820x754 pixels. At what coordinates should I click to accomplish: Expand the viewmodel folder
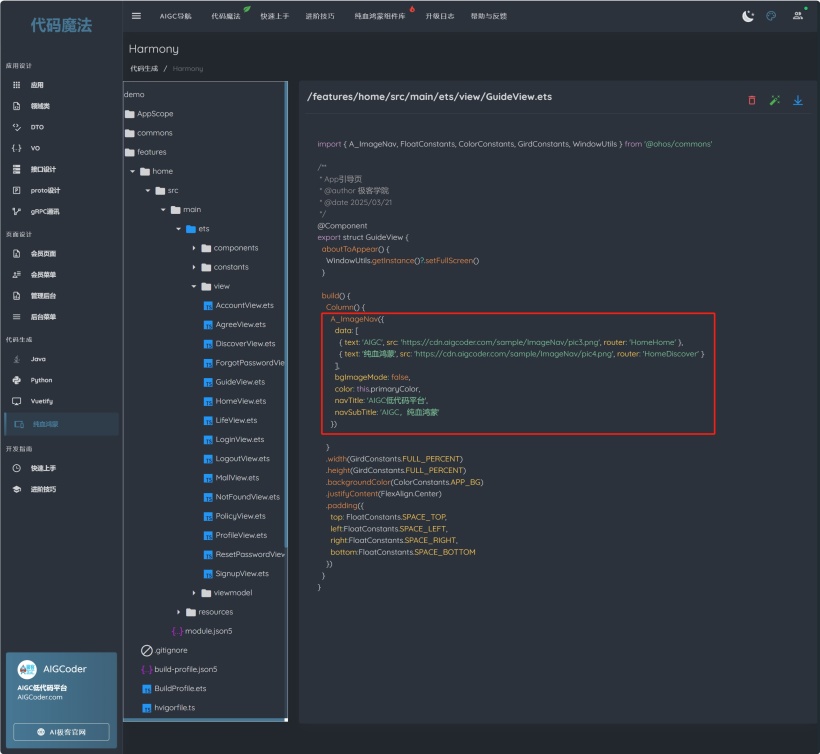pos(194,593)
